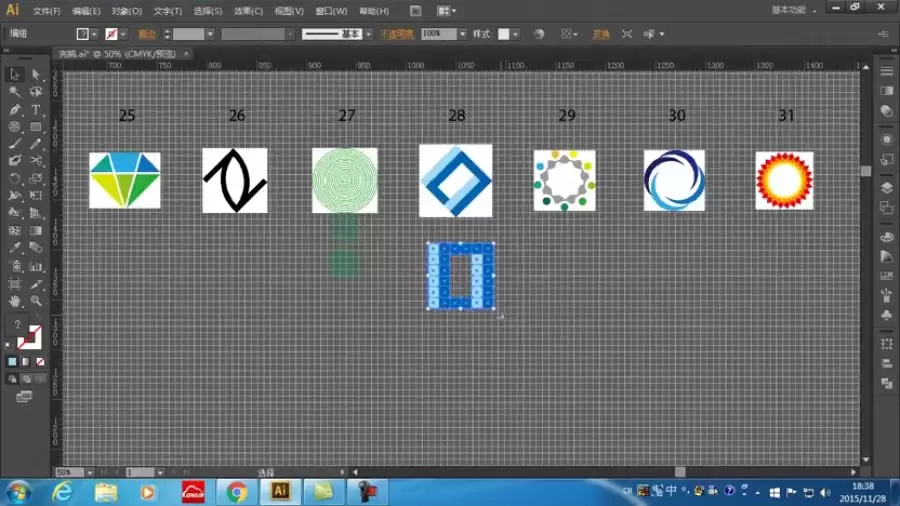Image resolution: width=900 pixels, height=506 pixels.
Task: Select the Rectangle shape tool
Action: [36, 127]
